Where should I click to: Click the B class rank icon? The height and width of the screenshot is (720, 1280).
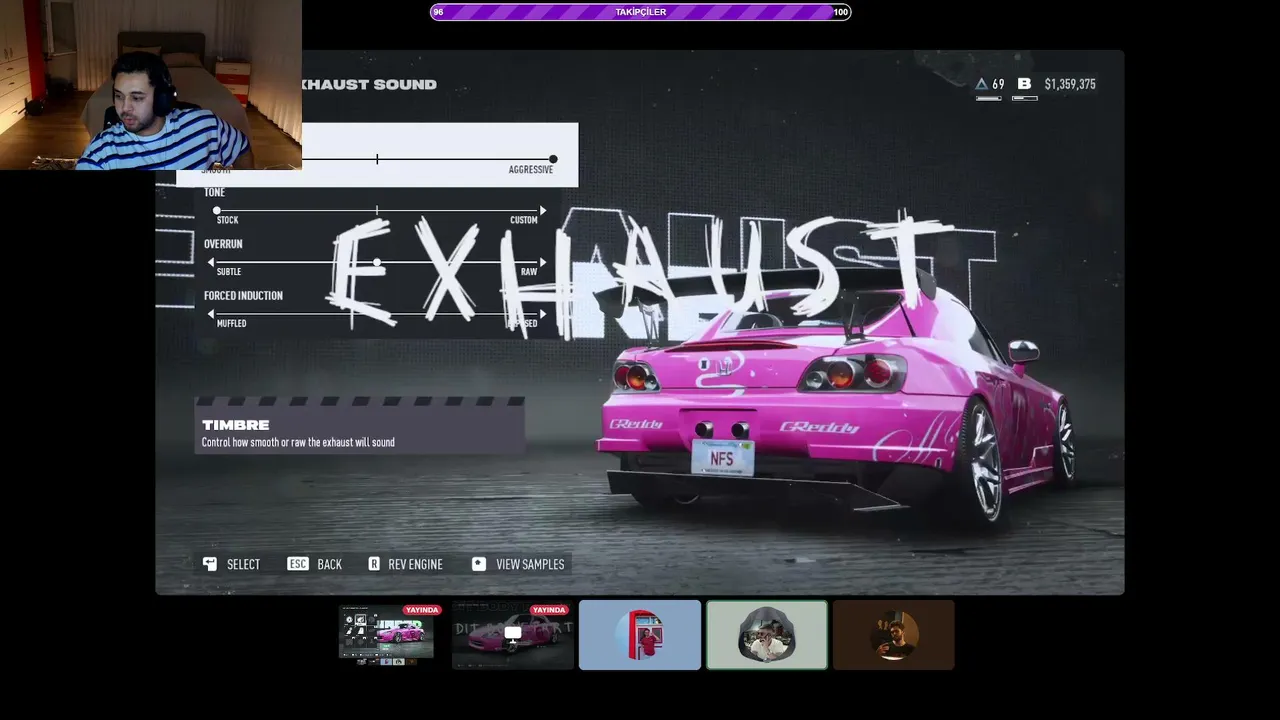click(x=1024, y=84)
